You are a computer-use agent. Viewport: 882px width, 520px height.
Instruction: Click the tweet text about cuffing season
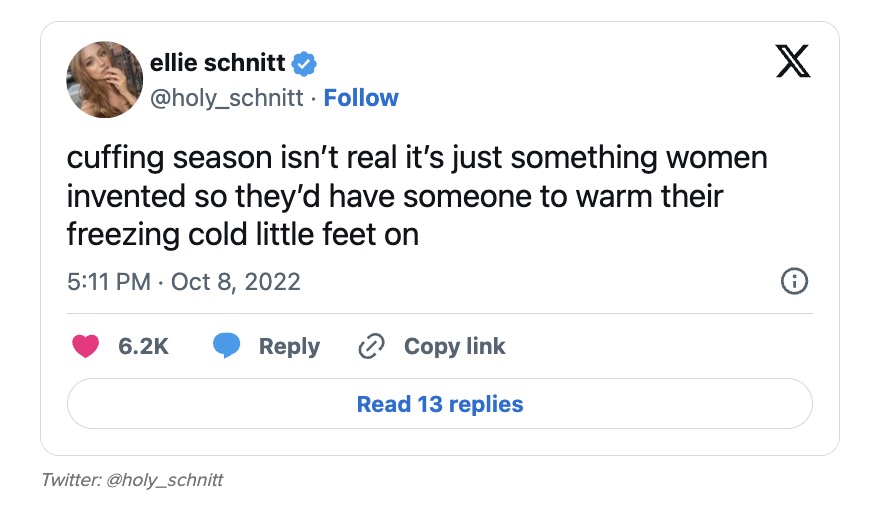pyautogui.click(x=417, y=159)
